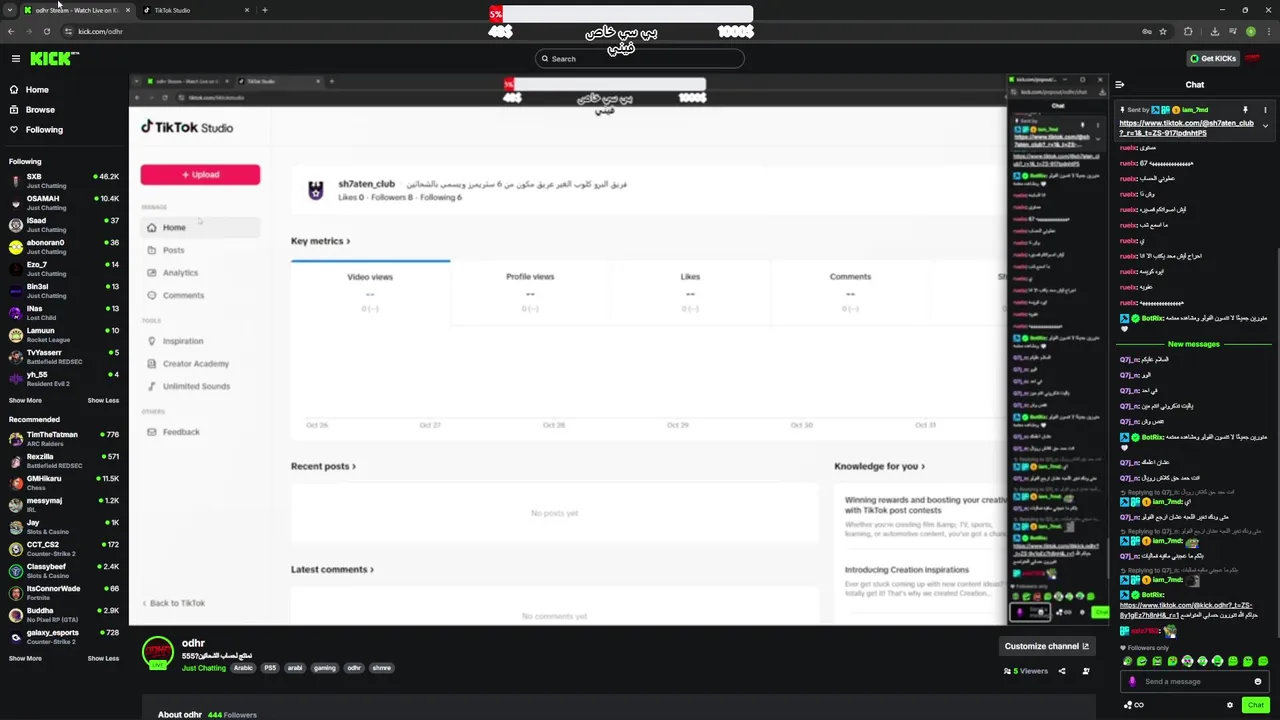The image size is (1280, 720).
Task: Open pinned message three-dot menu
Action: coord(1265,110)
